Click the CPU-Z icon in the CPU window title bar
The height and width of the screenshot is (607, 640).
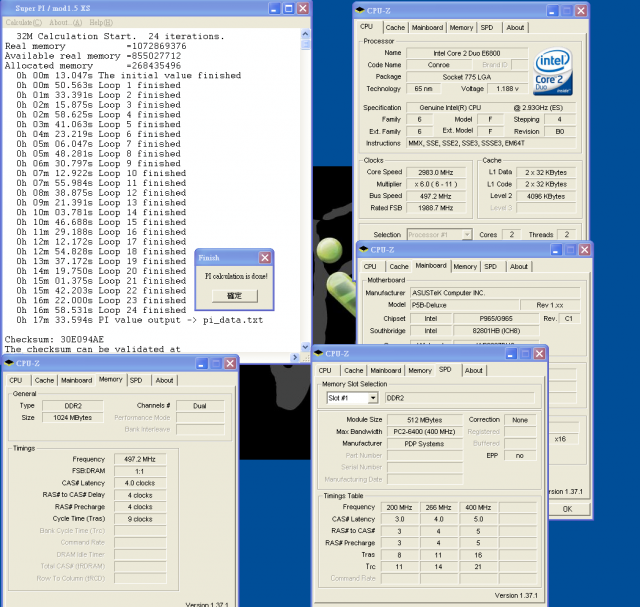360,11
